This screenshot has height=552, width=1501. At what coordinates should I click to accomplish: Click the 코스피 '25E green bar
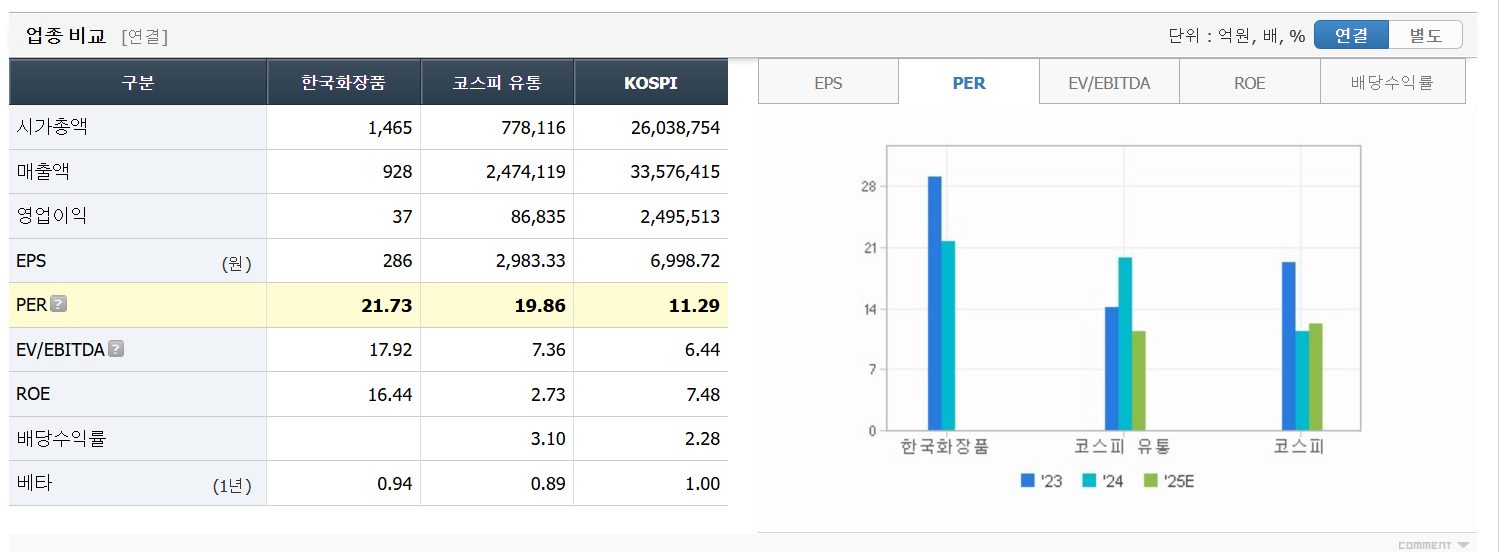tap(1315, 377)
